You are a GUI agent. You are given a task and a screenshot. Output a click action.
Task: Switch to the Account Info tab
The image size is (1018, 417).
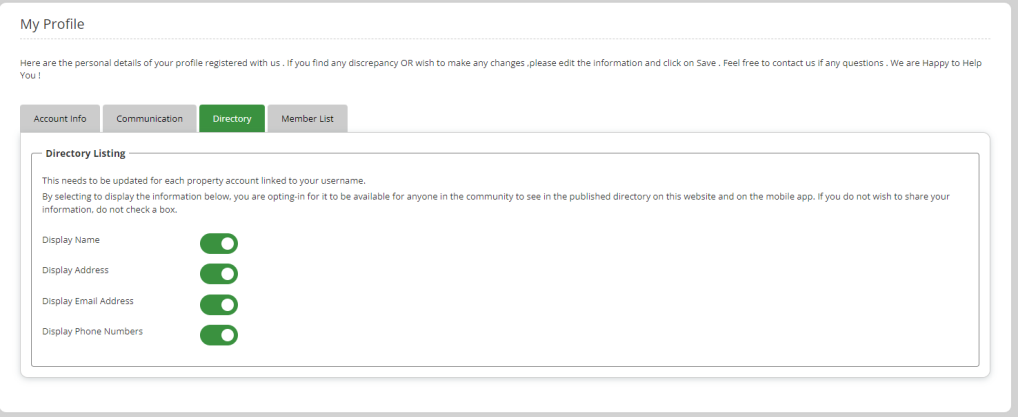[60, 119]
